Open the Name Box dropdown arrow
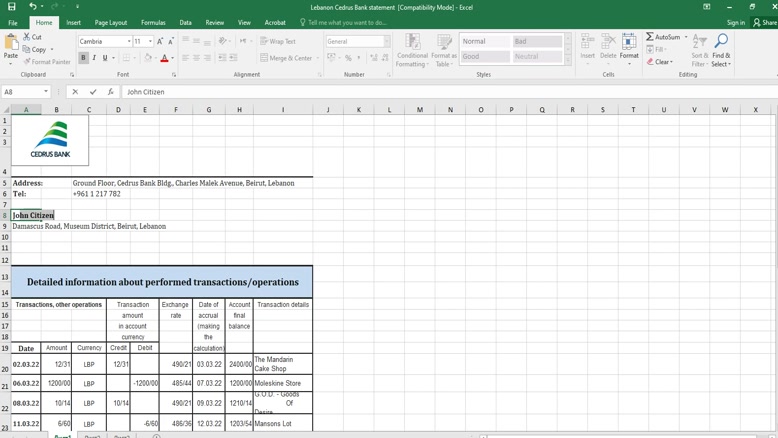The image size is (778, 438). coord(46,92)
